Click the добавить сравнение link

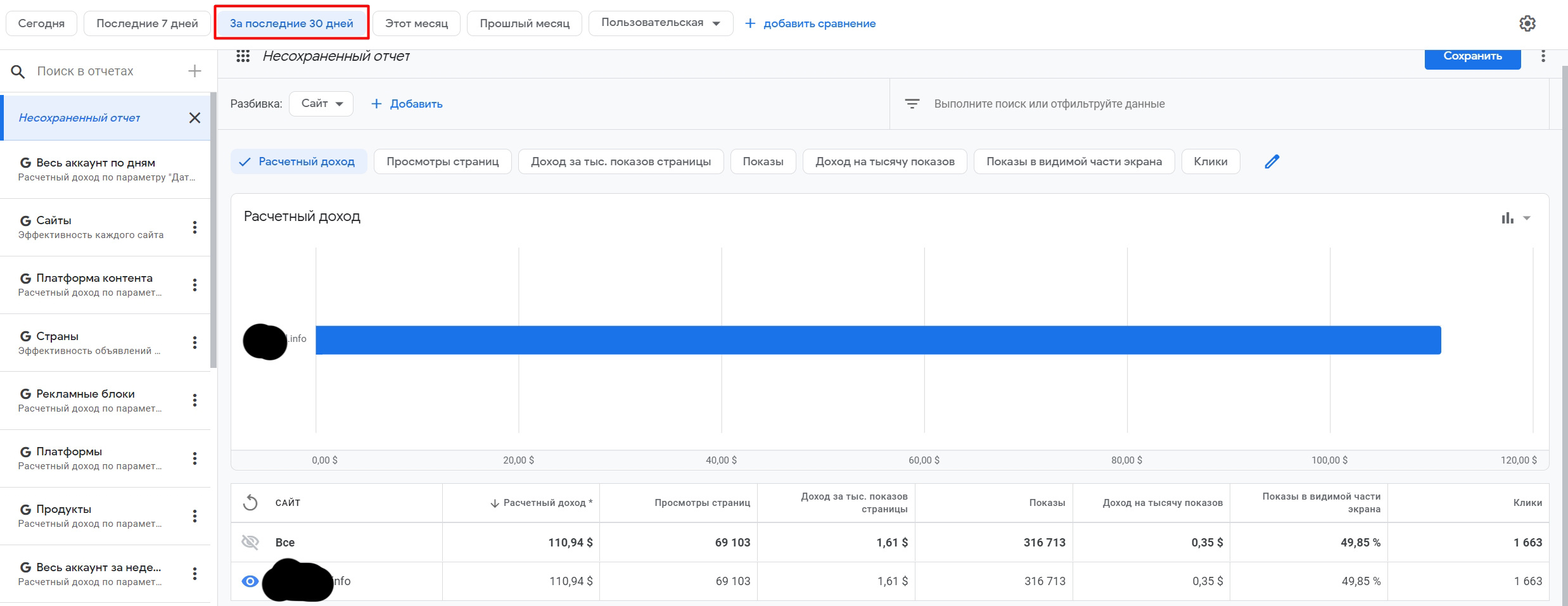click(x=810, y=23)
